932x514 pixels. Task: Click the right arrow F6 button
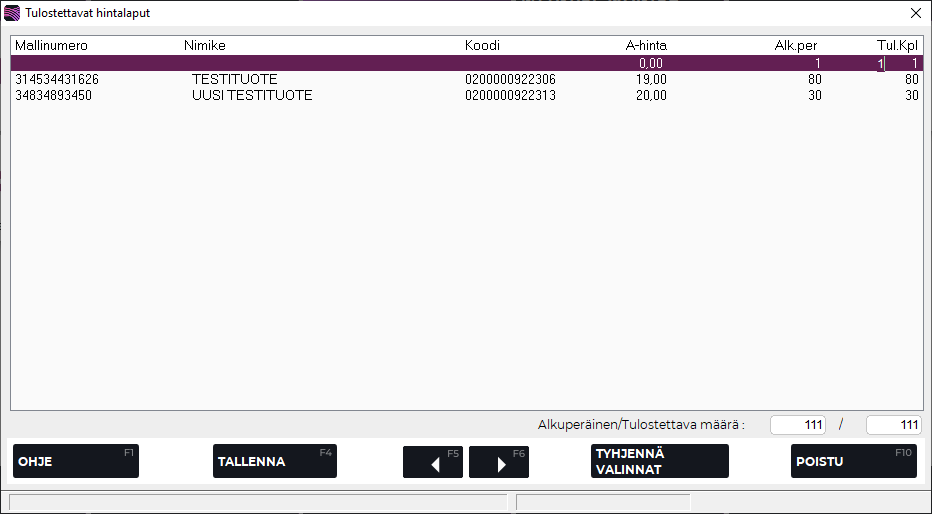coord(498,462)
